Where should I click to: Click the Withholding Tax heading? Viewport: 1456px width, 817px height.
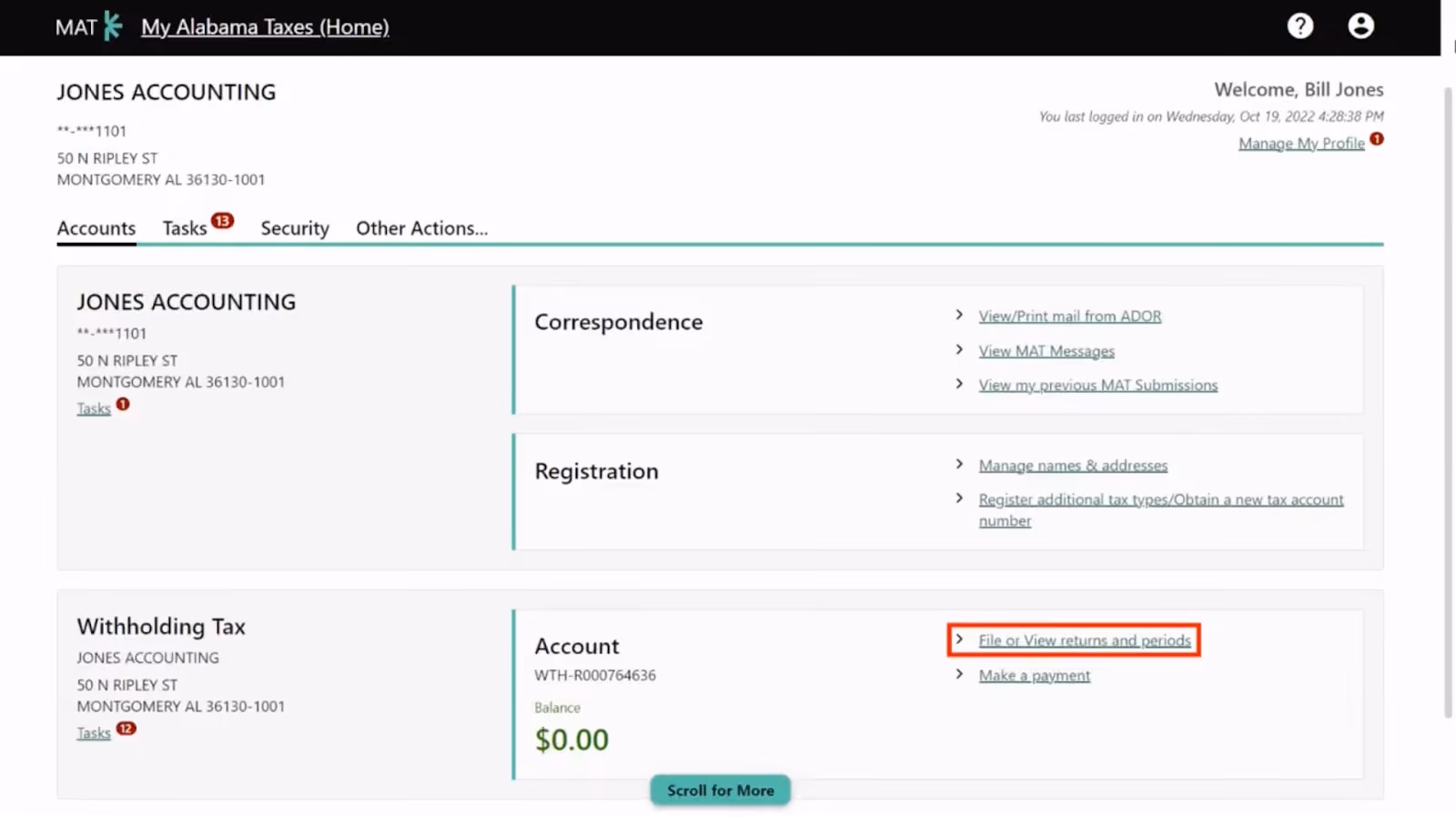pos(161,626)
